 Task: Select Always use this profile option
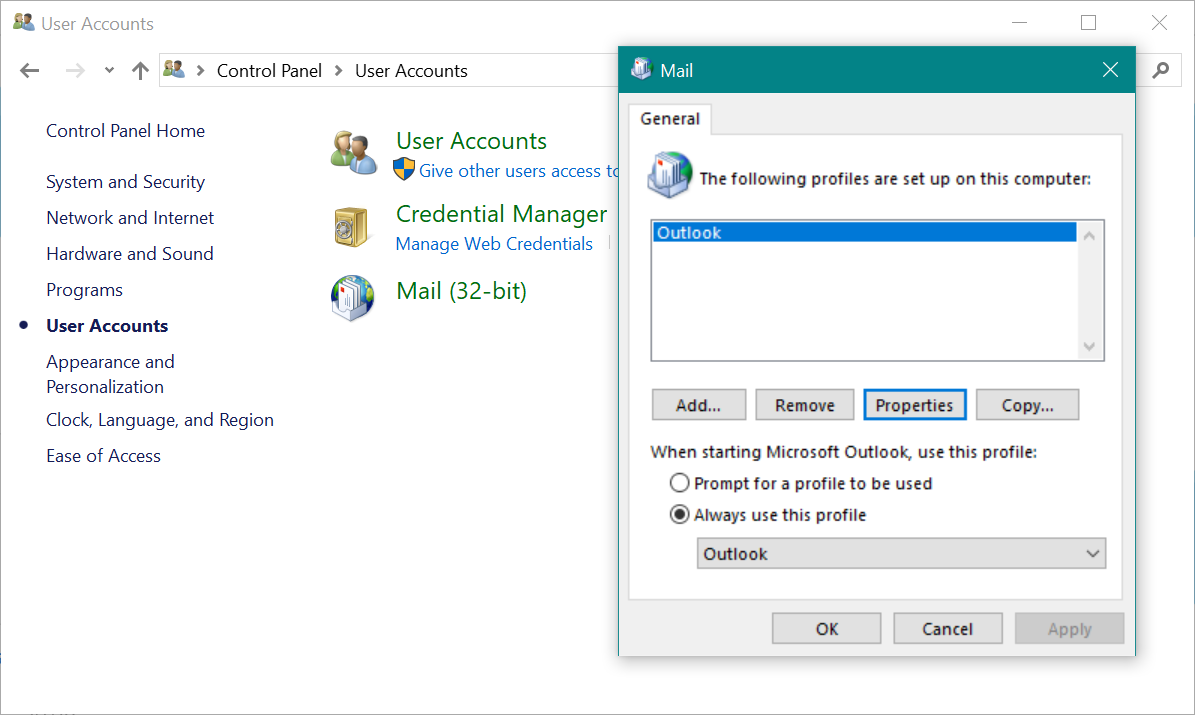coord(680,515)
